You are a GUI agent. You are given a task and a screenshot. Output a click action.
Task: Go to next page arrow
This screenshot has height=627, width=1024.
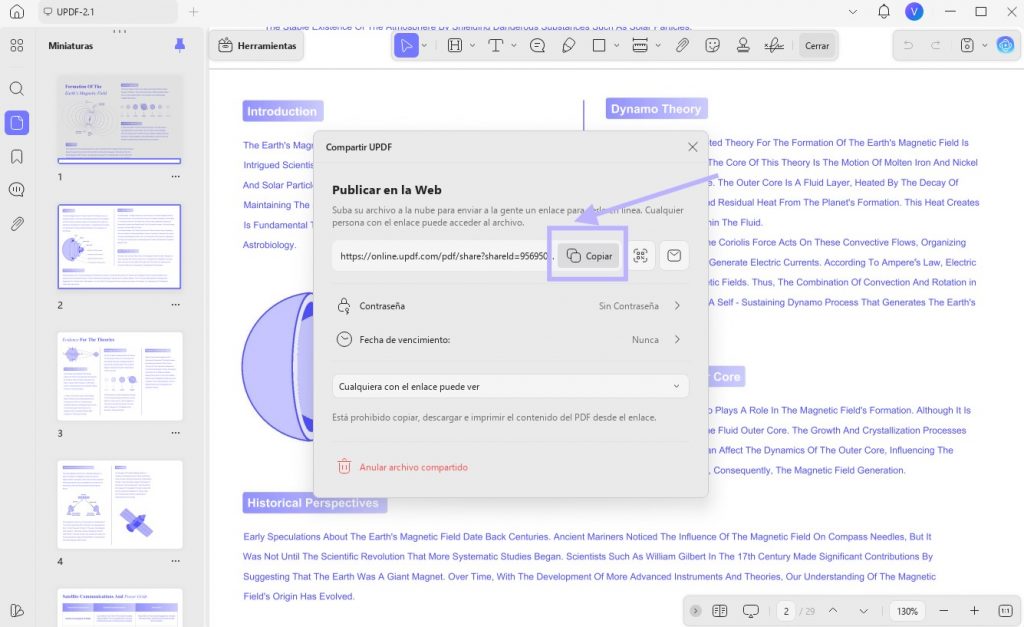coord(863,611)
